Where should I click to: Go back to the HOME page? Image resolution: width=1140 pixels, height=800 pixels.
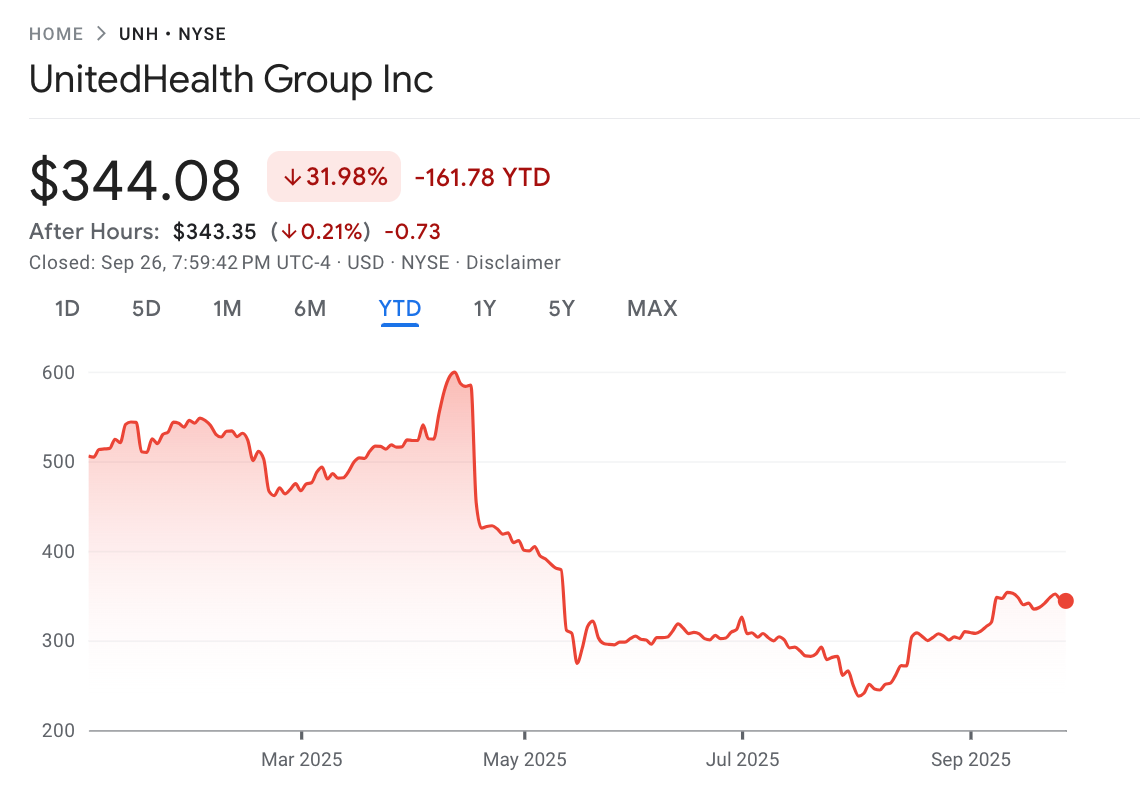(x=56, y=33)
